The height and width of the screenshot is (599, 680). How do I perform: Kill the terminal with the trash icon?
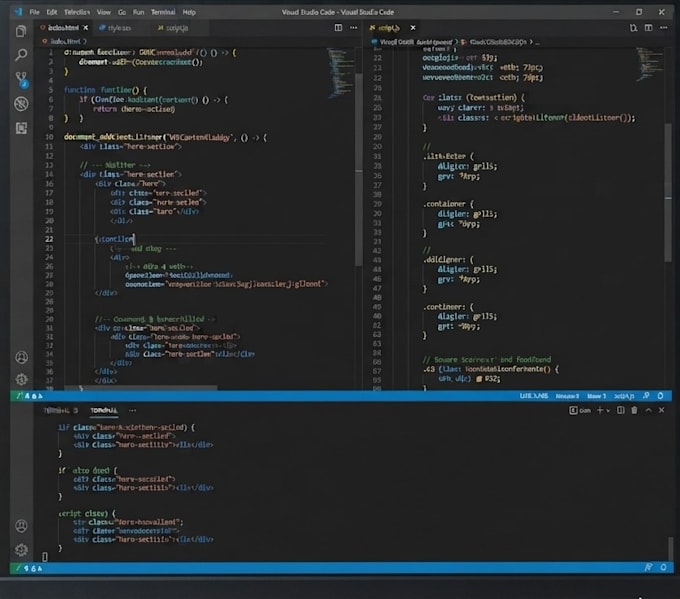coord(634,410)
